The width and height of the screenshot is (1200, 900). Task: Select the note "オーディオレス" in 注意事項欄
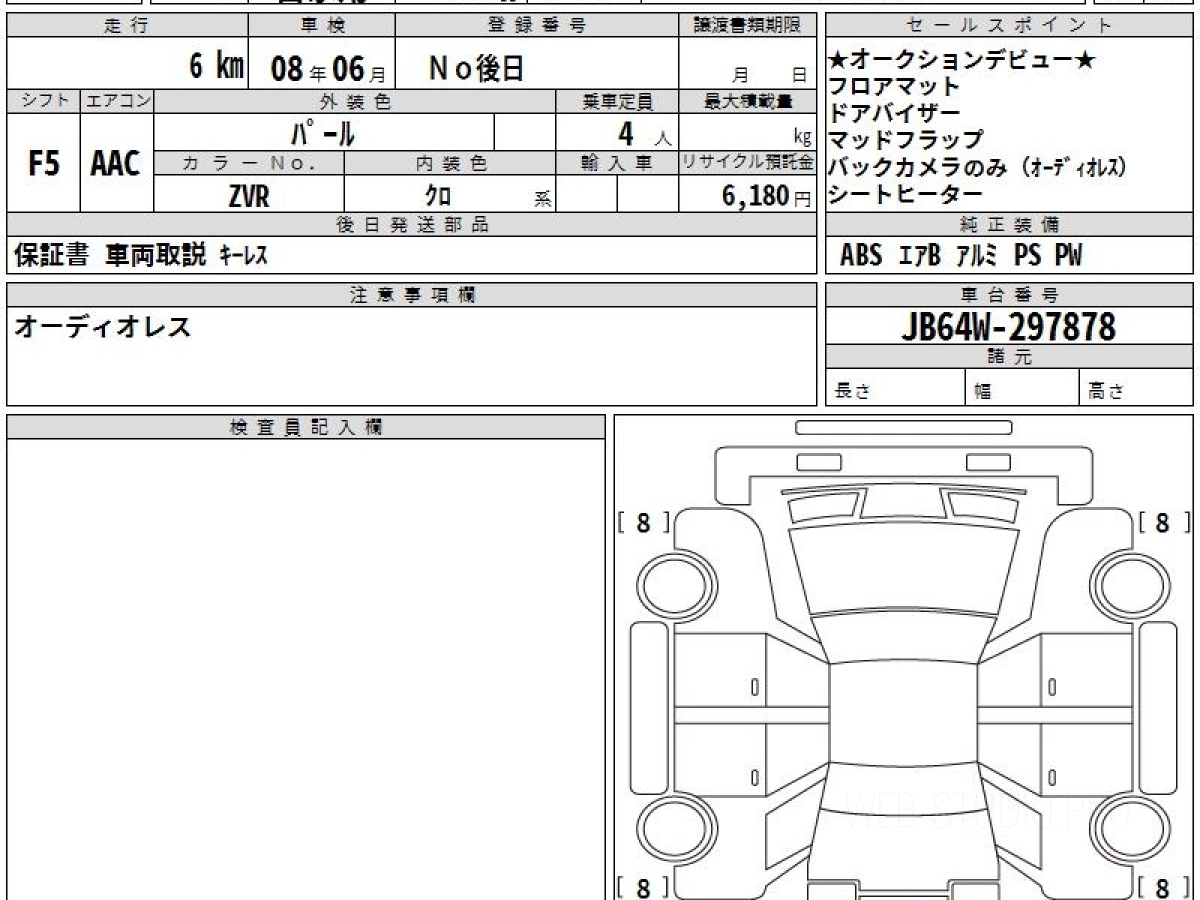point(102,326)
